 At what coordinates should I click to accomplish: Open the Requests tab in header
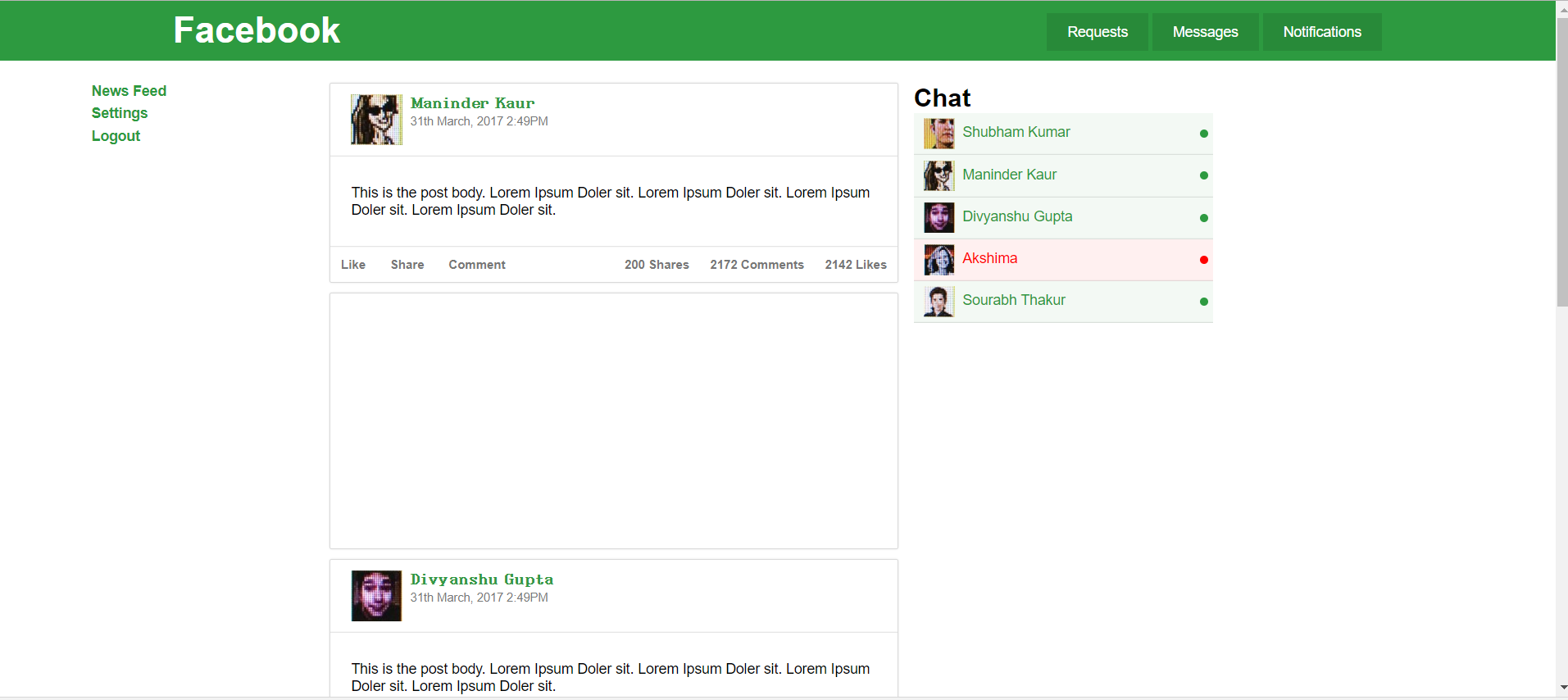[1097, 32]
